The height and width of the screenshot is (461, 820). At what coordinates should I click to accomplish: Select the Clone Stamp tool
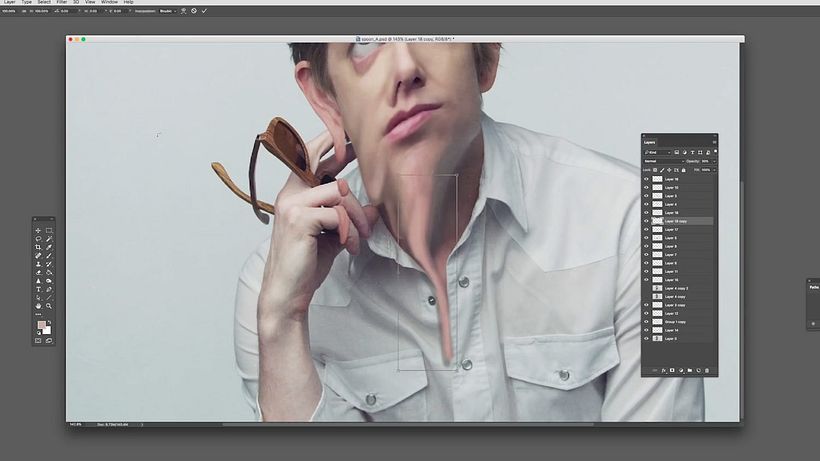[x=38, y=264]
